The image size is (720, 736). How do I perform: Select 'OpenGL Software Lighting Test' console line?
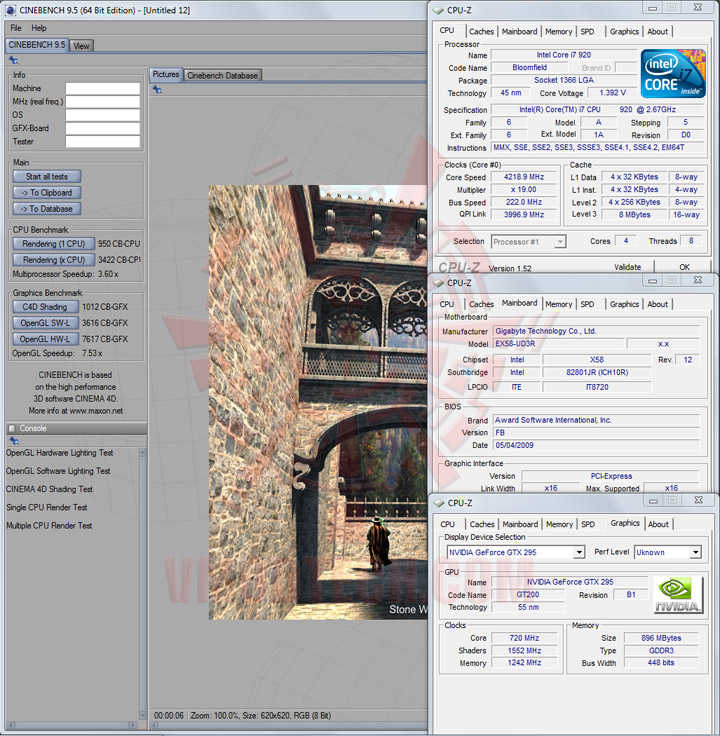pyautogui.click(x=58, y=471)
